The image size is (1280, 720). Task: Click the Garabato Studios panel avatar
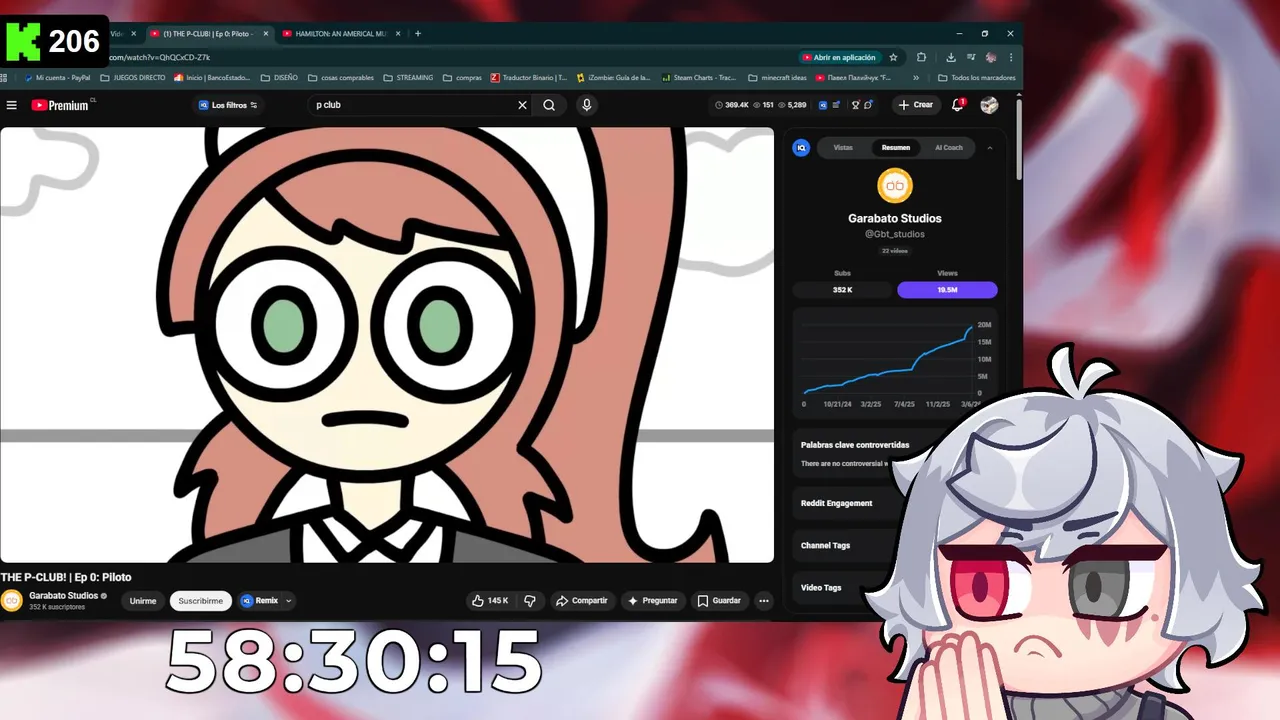(895, 186)
